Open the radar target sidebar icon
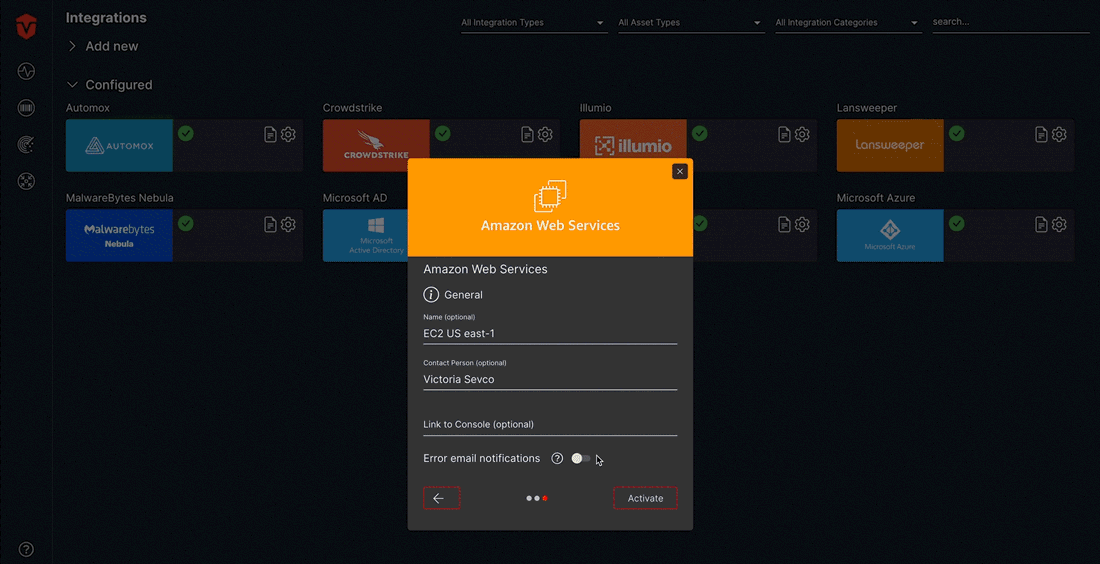1100x564 pixels. click(x=26, y=145)
